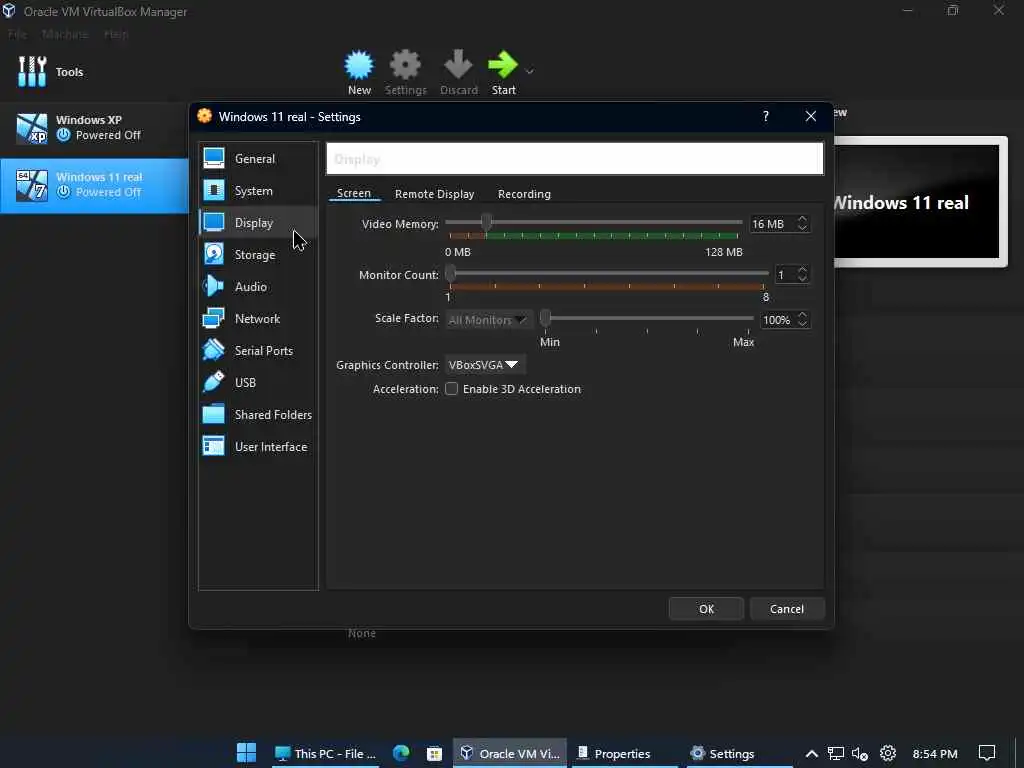Increase Monitor Count with spinner up arrow
The image size is (1024, 768).
802,270
